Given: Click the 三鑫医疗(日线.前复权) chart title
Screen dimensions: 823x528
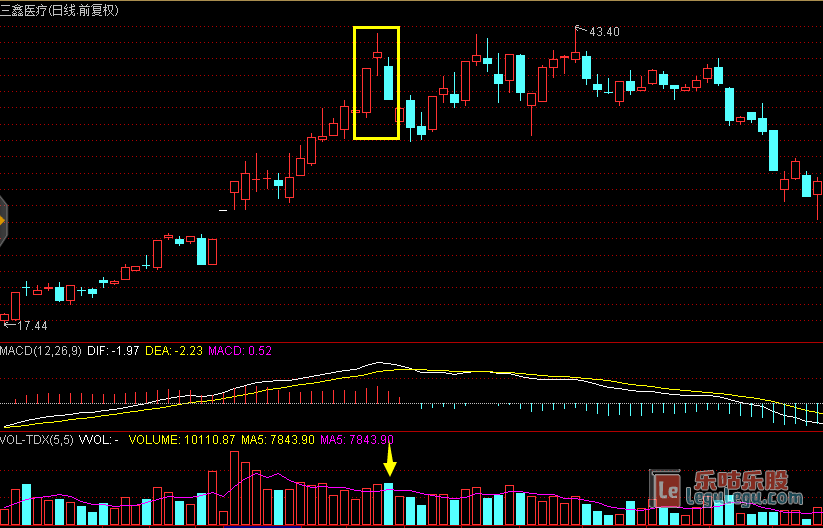Looking at the screenshot, I should click(59, 10).
